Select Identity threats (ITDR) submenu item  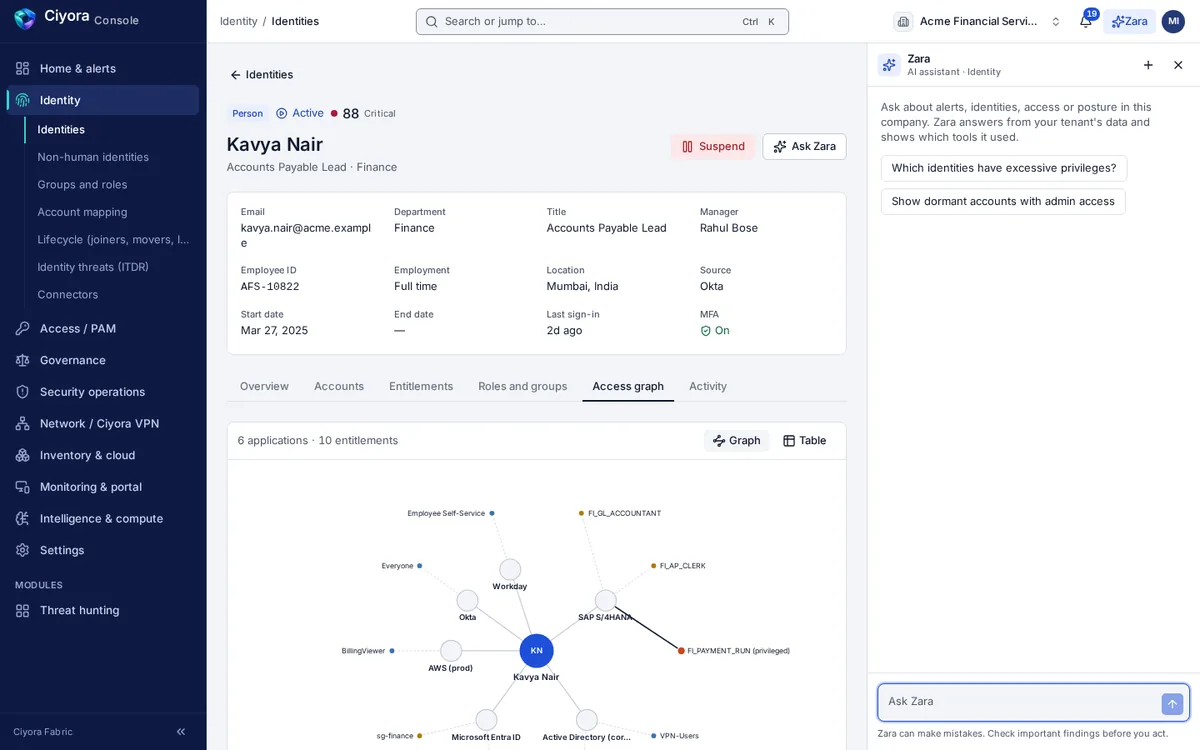click(x=112, y=267)
